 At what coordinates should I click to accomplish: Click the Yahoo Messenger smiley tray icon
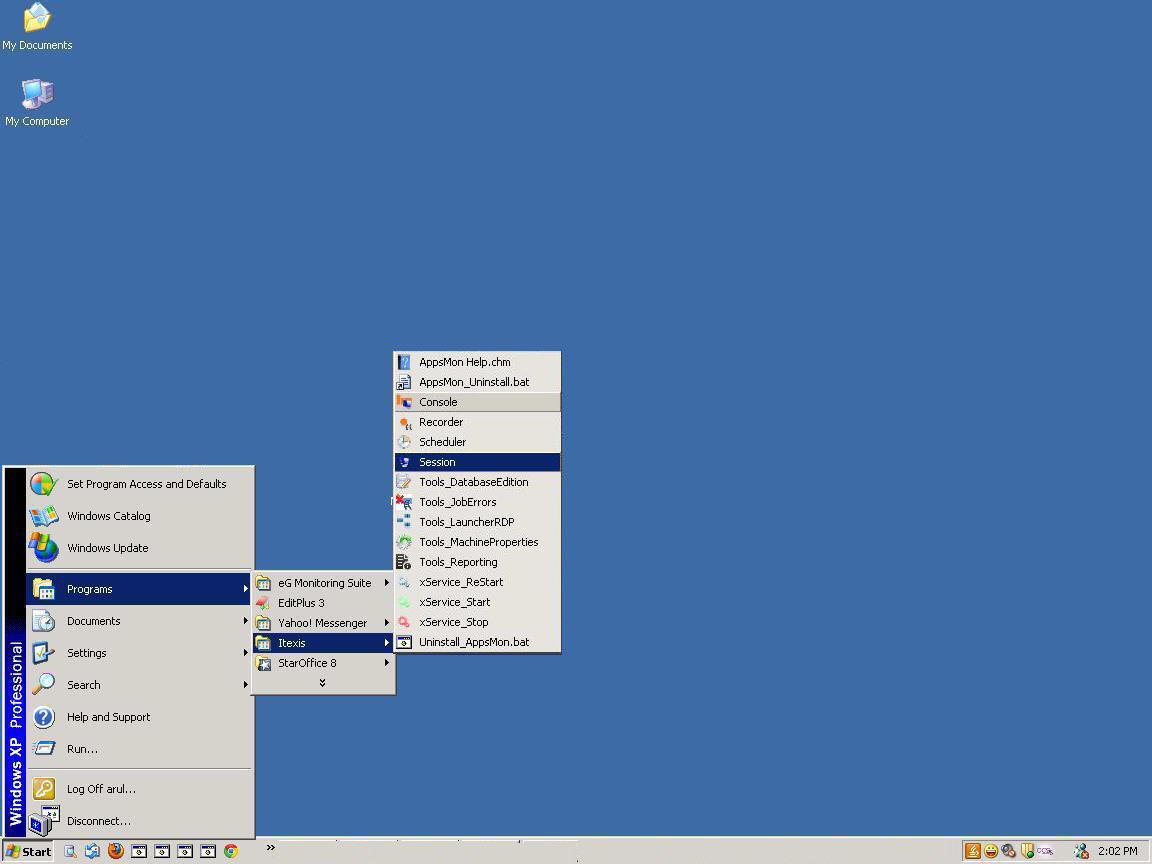(x=991, y=852)
